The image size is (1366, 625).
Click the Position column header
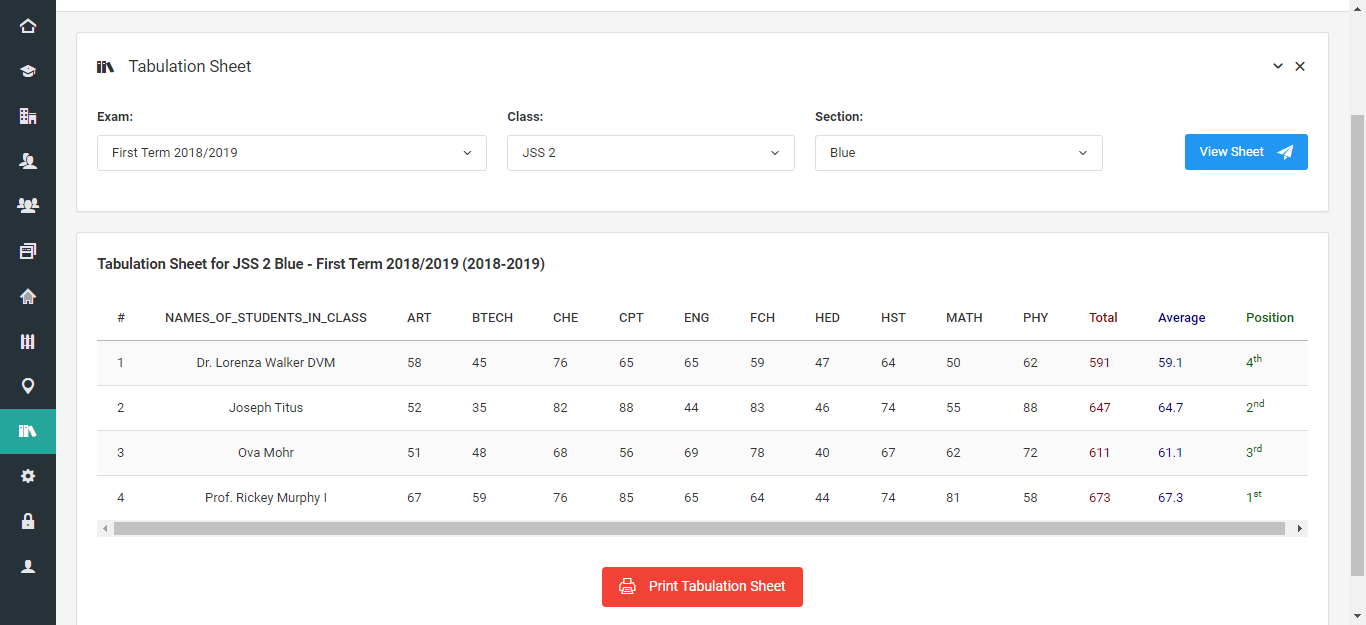1270,318
